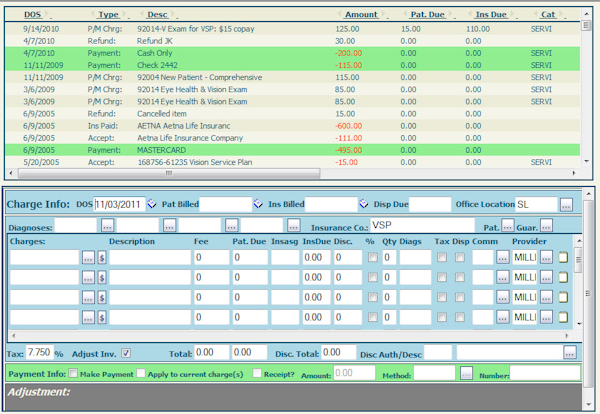Open charge code lookup in second charge row
Image resolution: width=600 pixels, height=414 pixels.
tap(88, 277)
